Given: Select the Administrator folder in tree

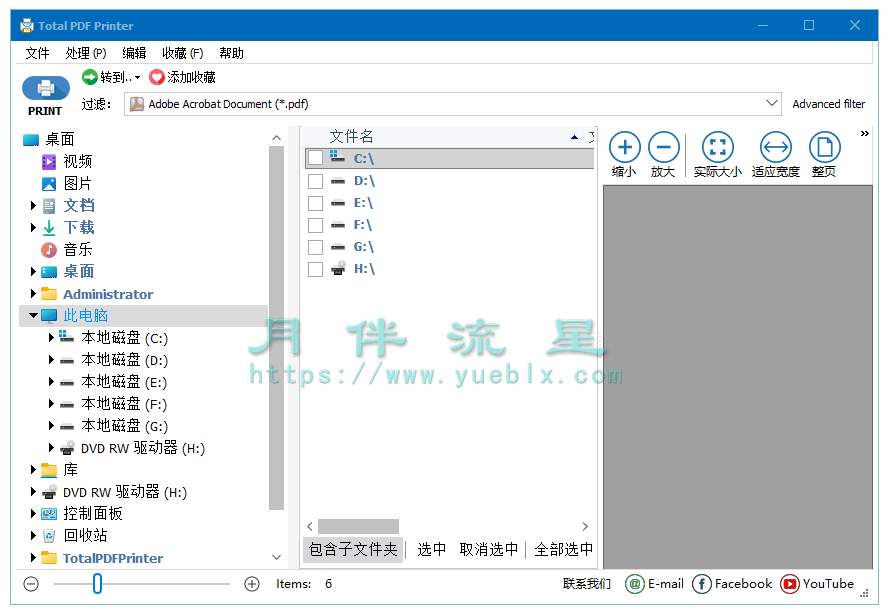Looking at the screenshot, I should 108,294.
